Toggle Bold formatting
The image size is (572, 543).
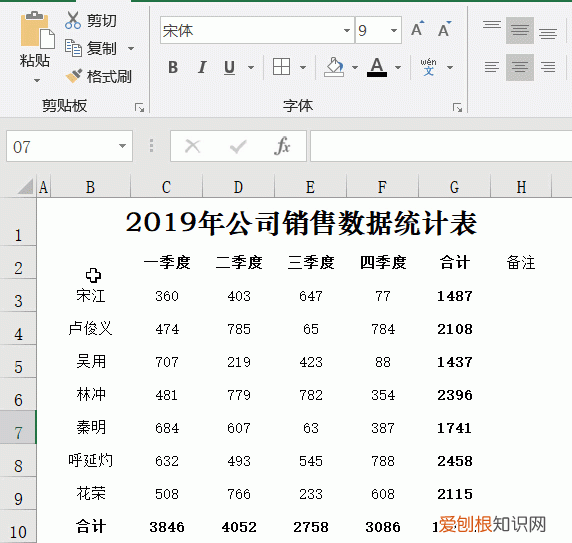tap(173, 67)
